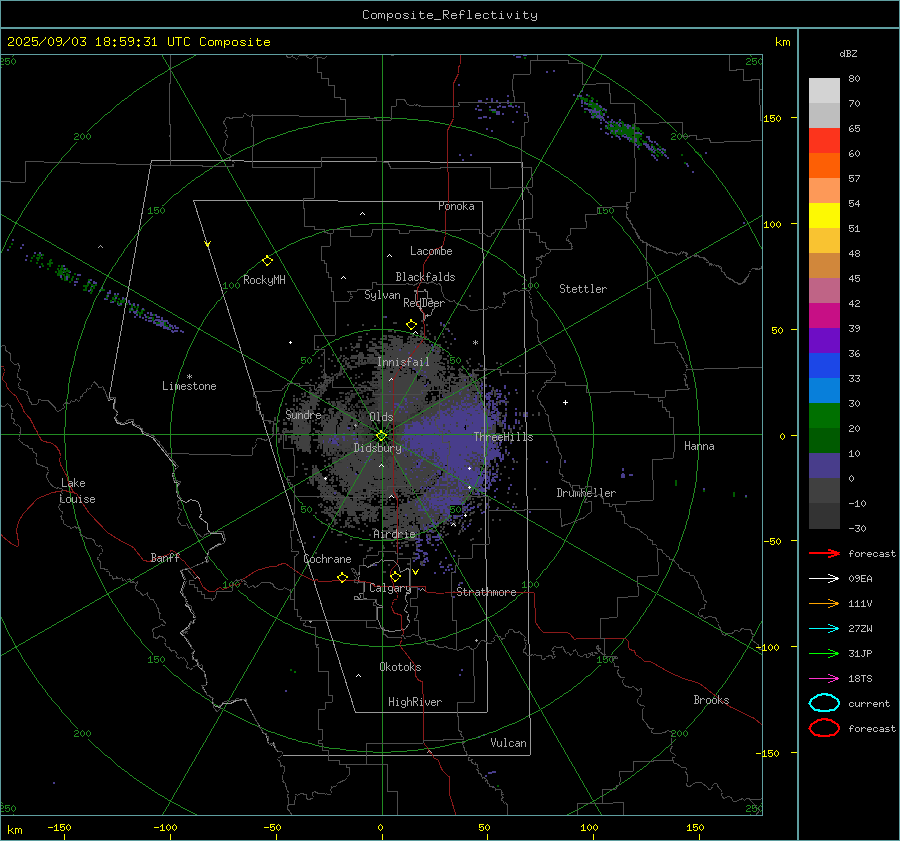Click the white 09EA arrow icon
This screenshot has width=900, height=841.
824,578
